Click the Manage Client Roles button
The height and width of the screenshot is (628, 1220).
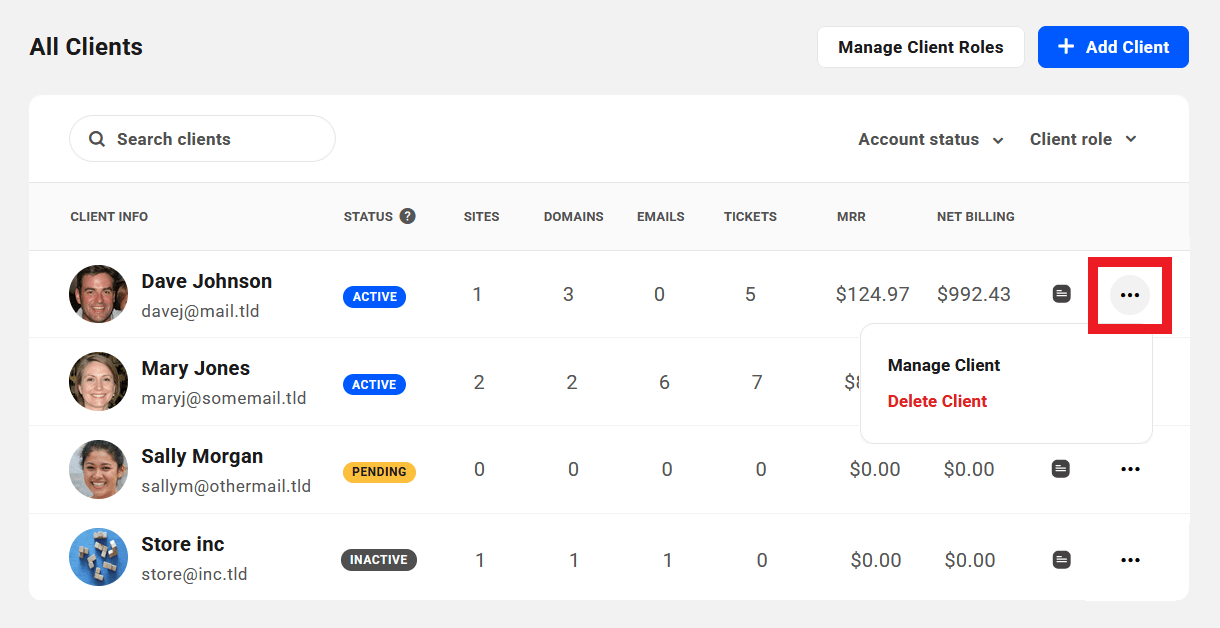point(920,46)
